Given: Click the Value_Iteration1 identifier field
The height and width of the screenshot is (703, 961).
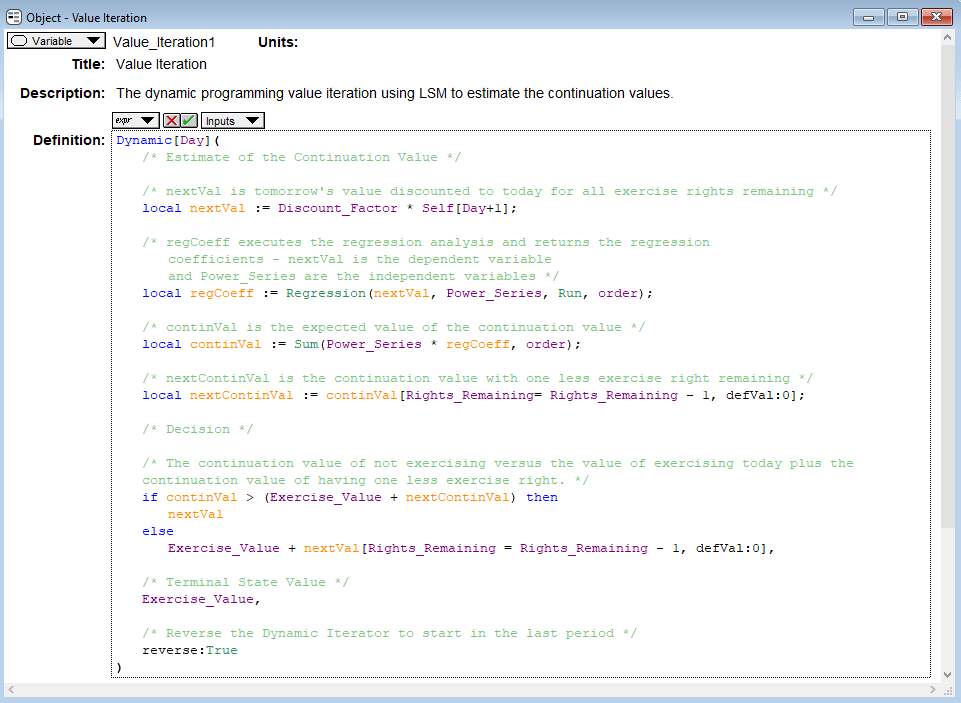Looking at the screenshot, I should click(164, 42).
